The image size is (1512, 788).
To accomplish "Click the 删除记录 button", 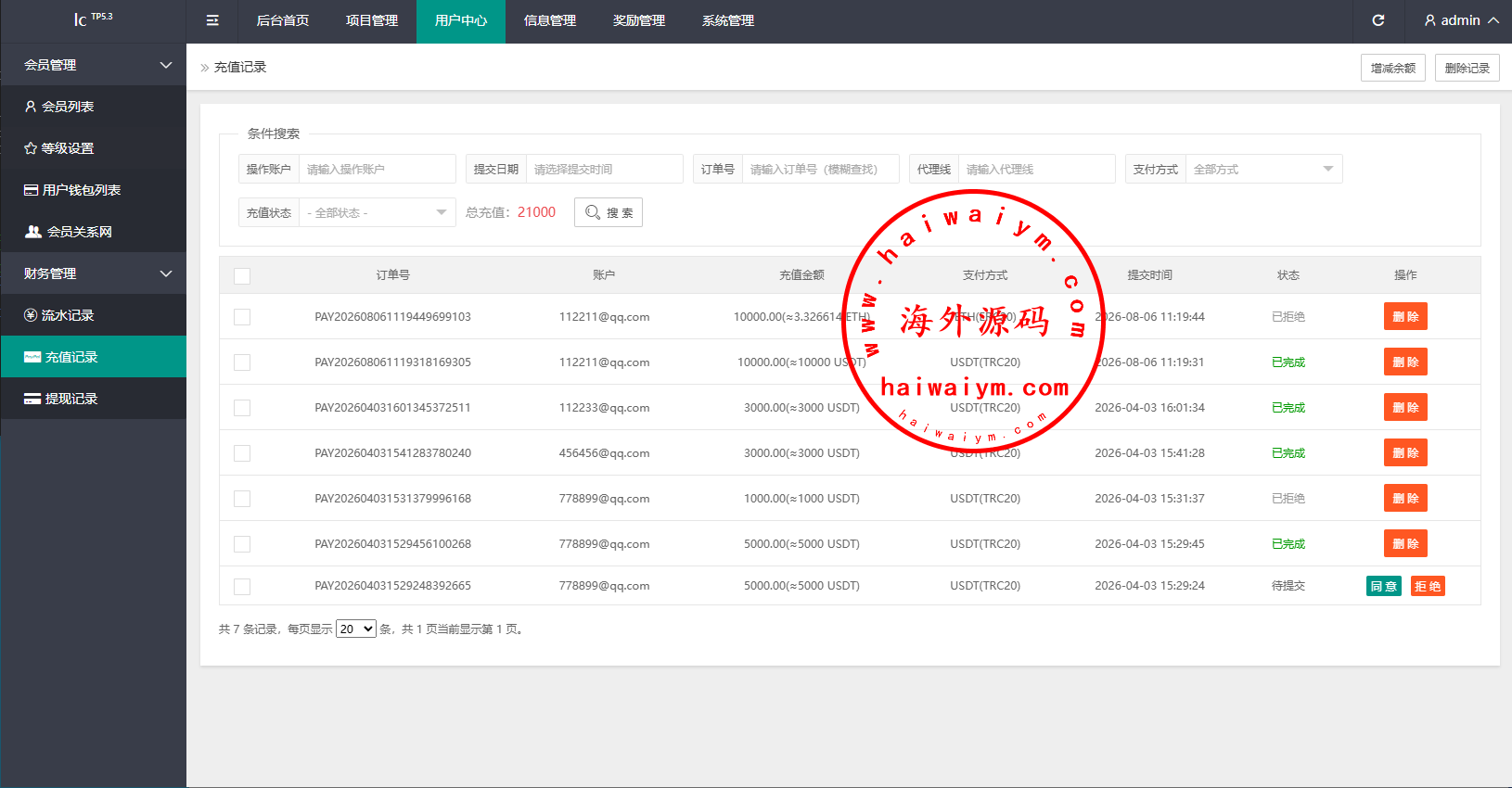I will coord(1467,68).
